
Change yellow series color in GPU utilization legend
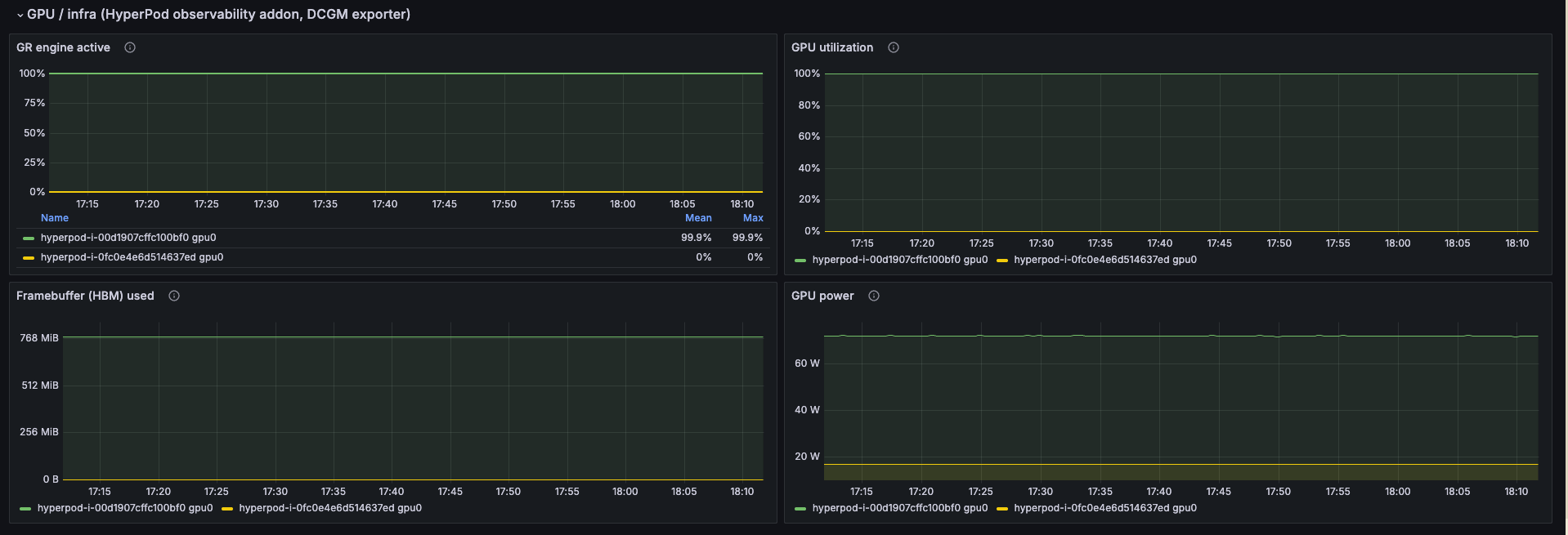click(1002, 261)
